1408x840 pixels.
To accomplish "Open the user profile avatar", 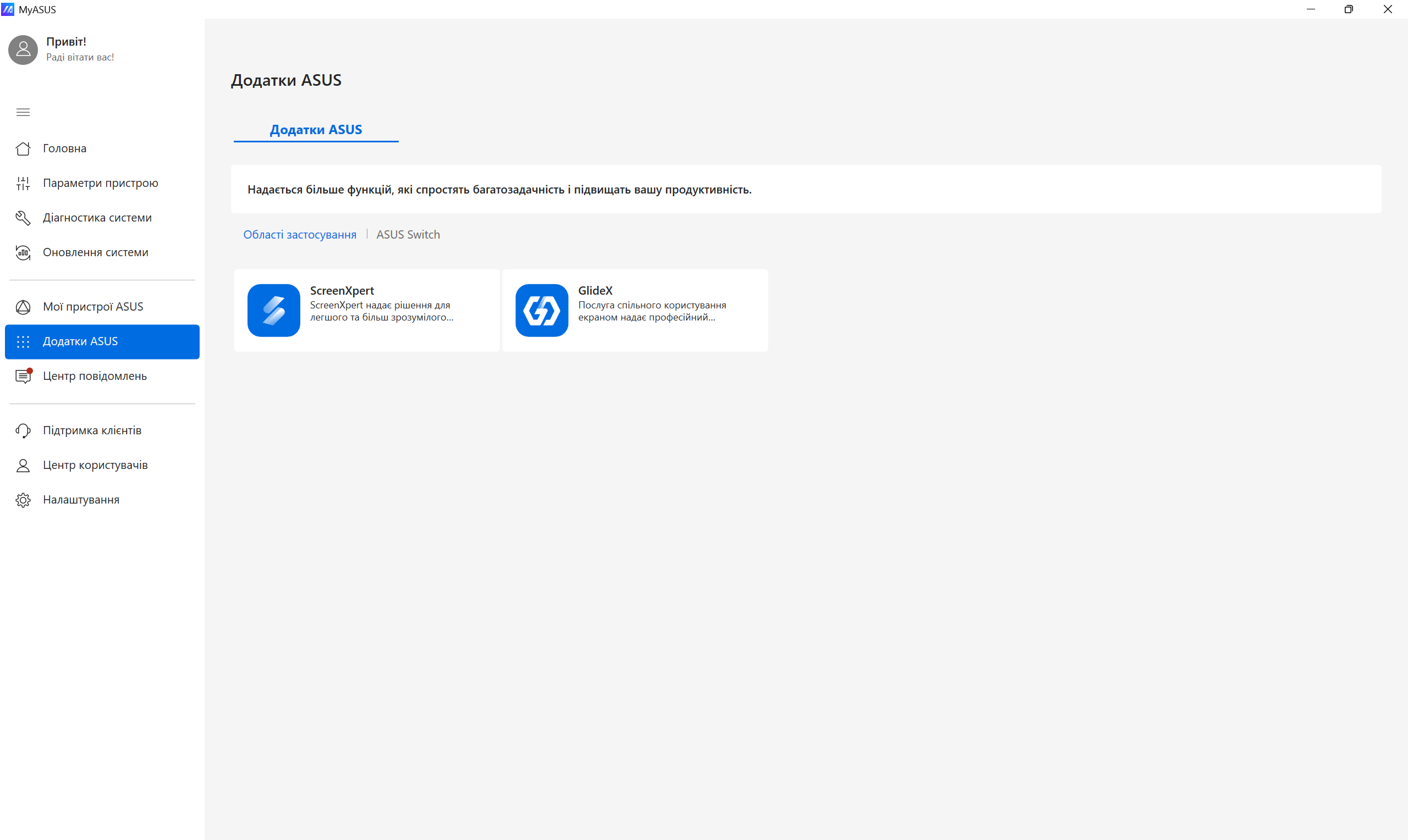I will (23, 50).
